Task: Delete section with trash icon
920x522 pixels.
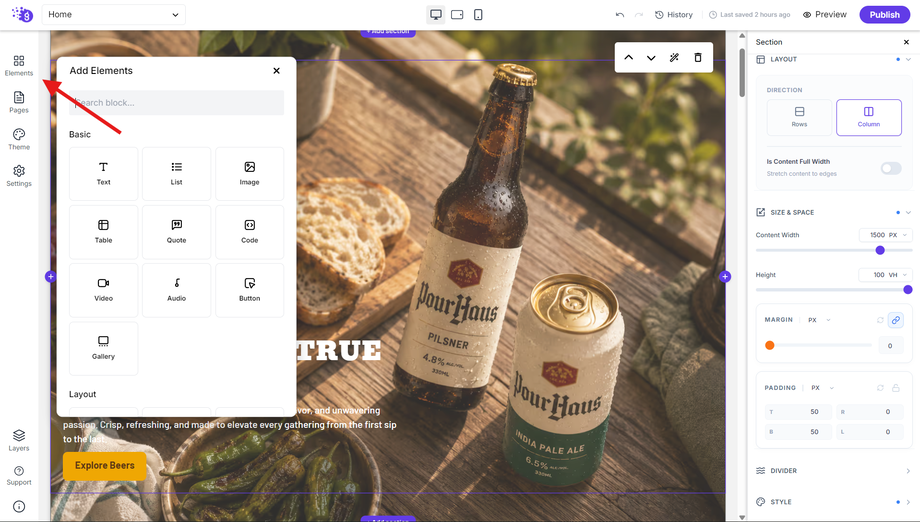Action: (698, 57)
